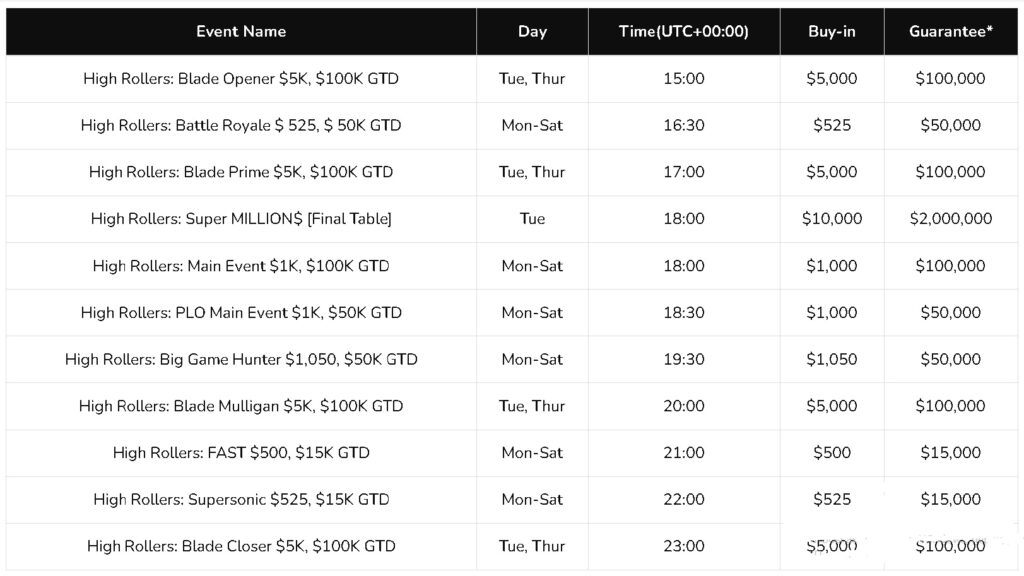Click the 19:30 time cell
Viewport: 1024px width, 576px height.
pos(684,359)
